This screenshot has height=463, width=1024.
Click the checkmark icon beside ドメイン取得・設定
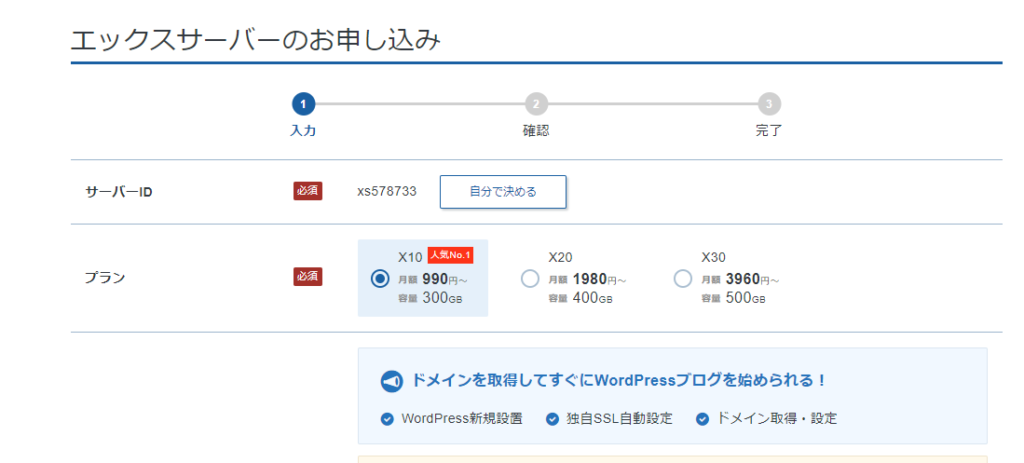pos(703,419)
